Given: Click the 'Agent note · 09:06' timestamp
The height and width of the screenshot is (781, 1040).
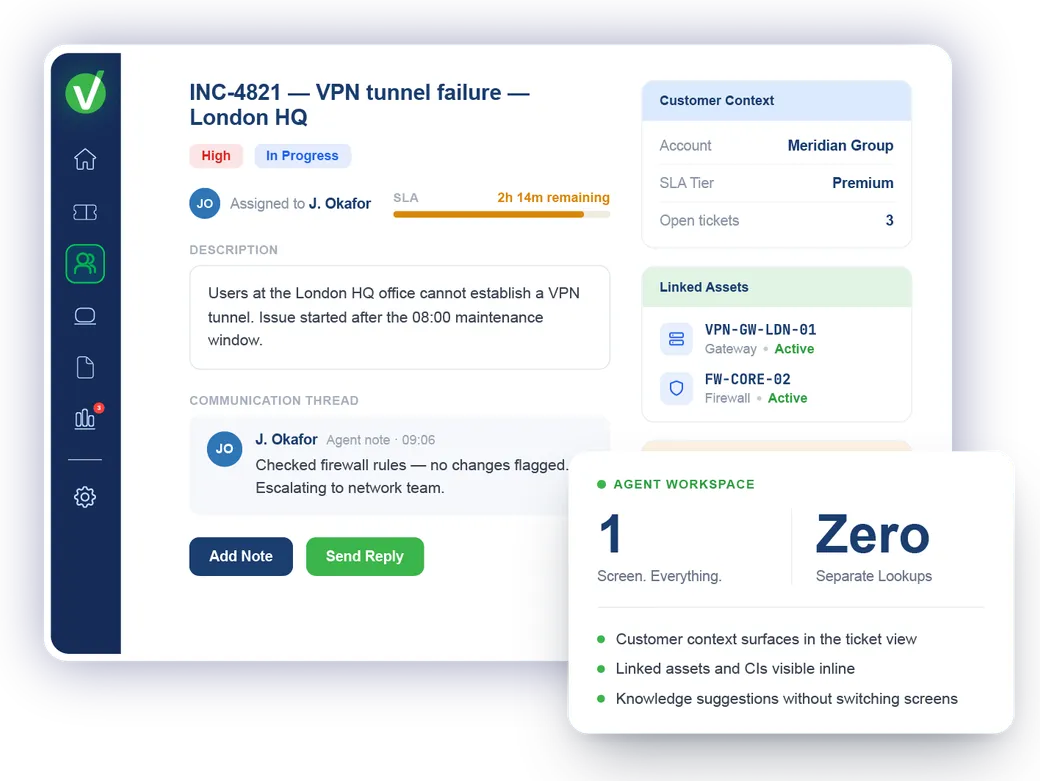Looking at the screenshot, I should (x=381, y=440).
